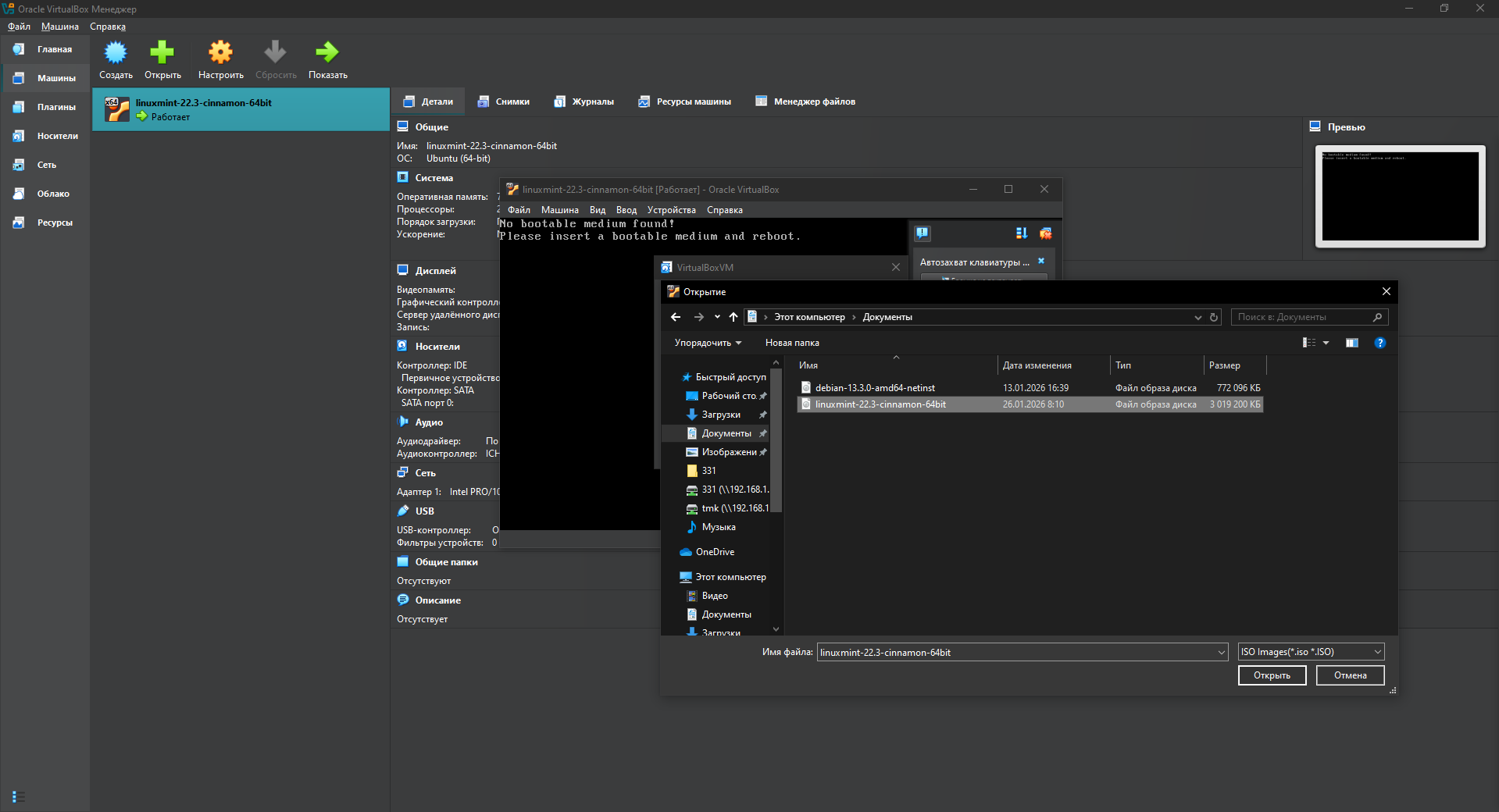The image size is (1499, 812).
Task: Click the Создать new machine icon
Action: 116,53
